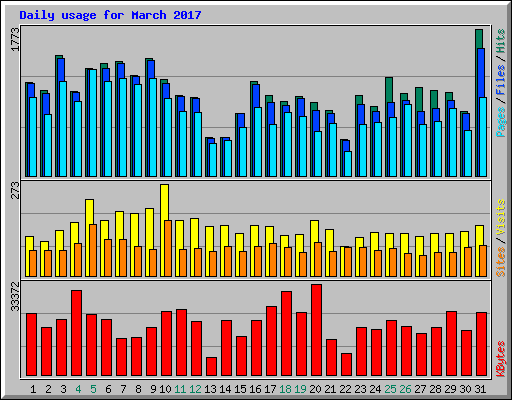Click the orange Sites legend label
Viewport: 512px width, 400px height.
[x=501, y=262]
